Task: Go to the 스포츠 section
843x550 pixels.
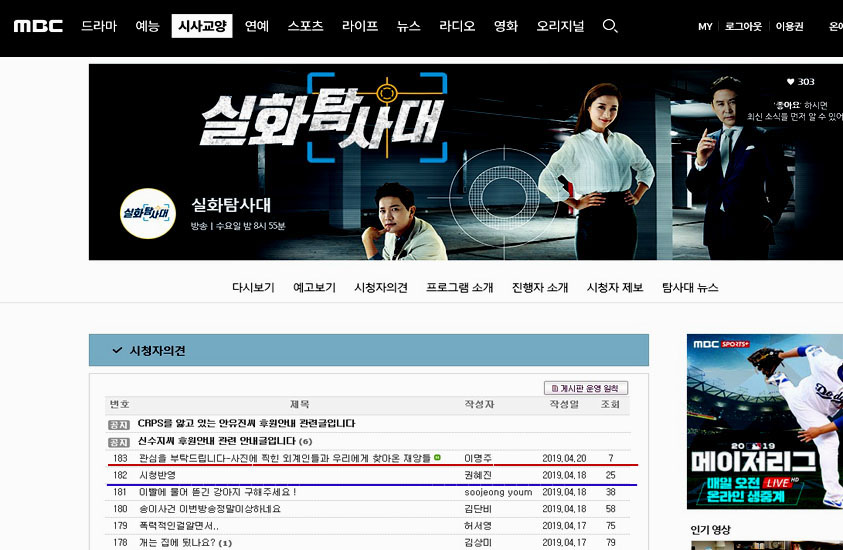Action: click(x=305, y=26)
